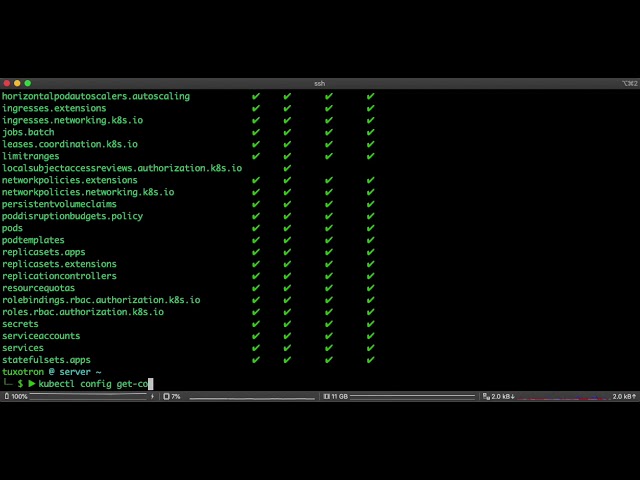
Task: Close the ssh terminal window
Action: [7, 83]
